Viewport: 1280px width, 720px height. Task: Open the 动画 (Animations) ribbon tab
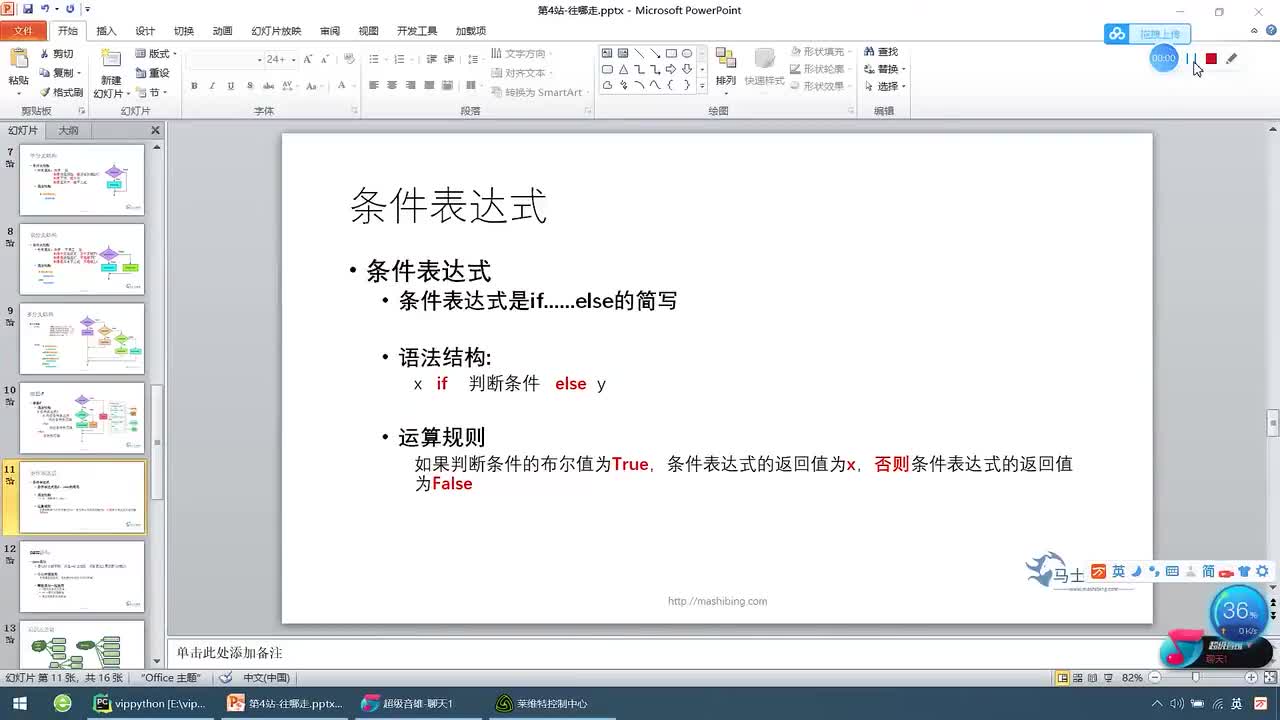222,31
